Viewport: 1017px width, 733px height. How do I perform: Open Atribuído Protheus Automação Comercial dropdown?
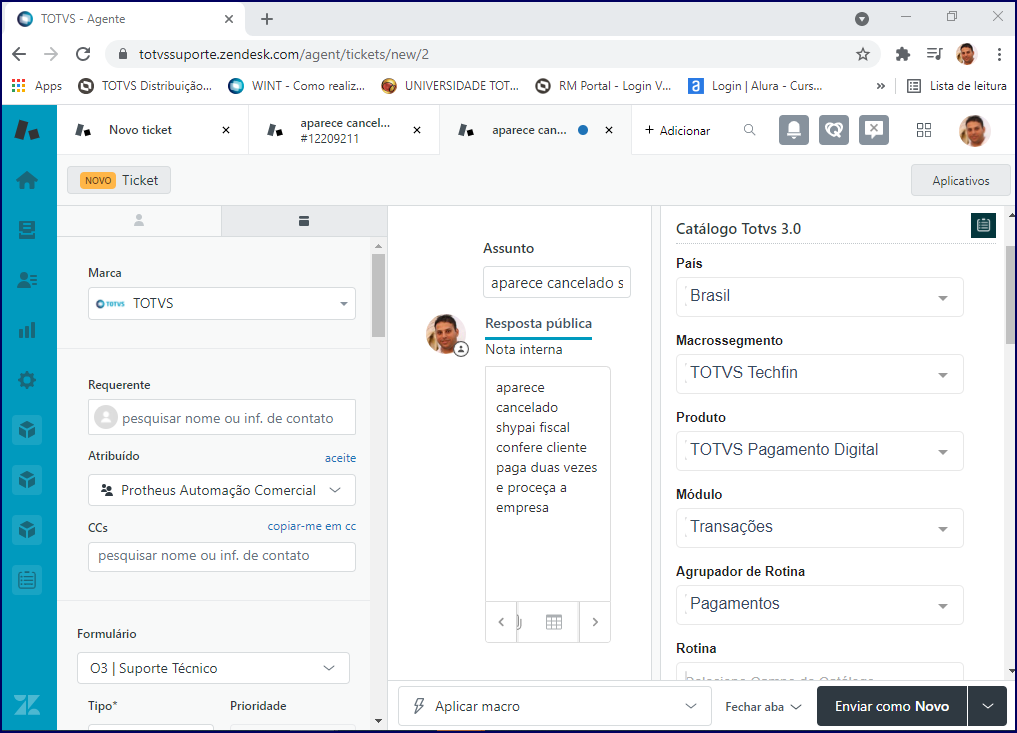pos(222,490)
